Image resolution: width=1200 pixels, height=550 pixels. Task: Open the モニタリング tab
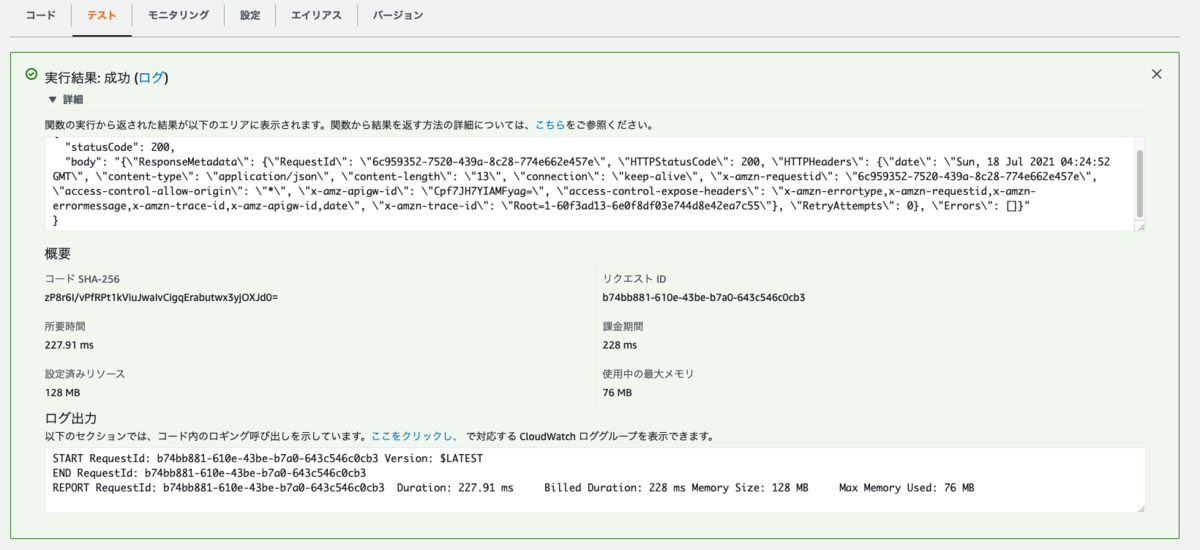point(178,16)
